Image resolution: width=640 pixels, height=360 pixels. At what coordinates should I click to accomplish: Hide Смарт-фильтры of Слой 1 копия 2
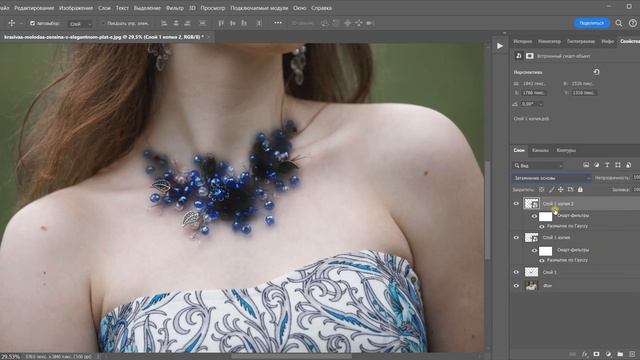click(534, 216)
